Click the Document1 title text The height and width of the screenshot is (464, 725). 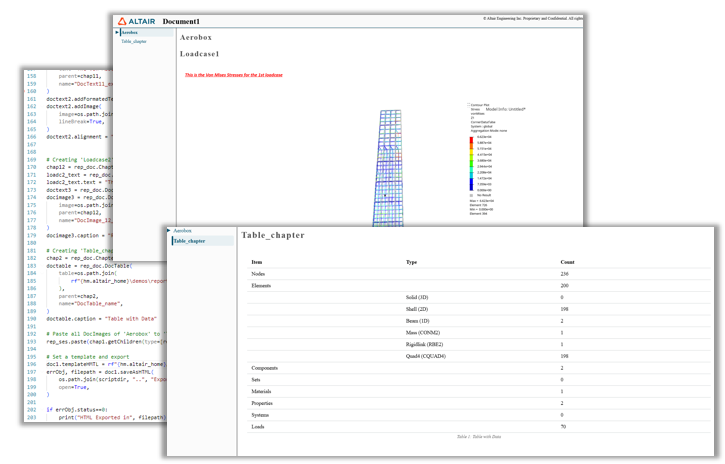point(181,21)
